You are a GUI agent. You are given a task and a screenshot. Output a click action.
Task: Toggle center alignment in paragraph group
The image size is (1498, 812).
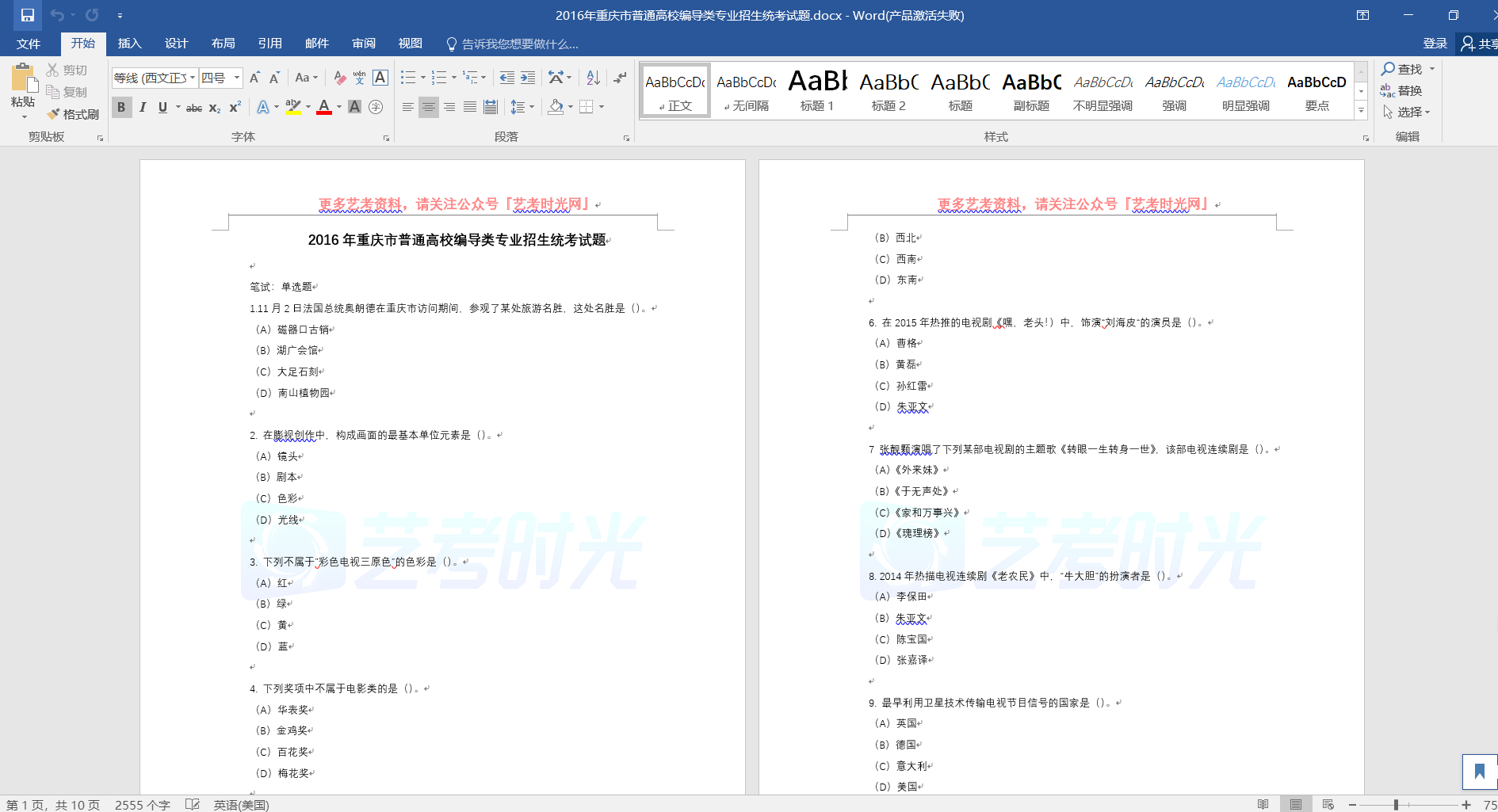click(x=428, y=108)
